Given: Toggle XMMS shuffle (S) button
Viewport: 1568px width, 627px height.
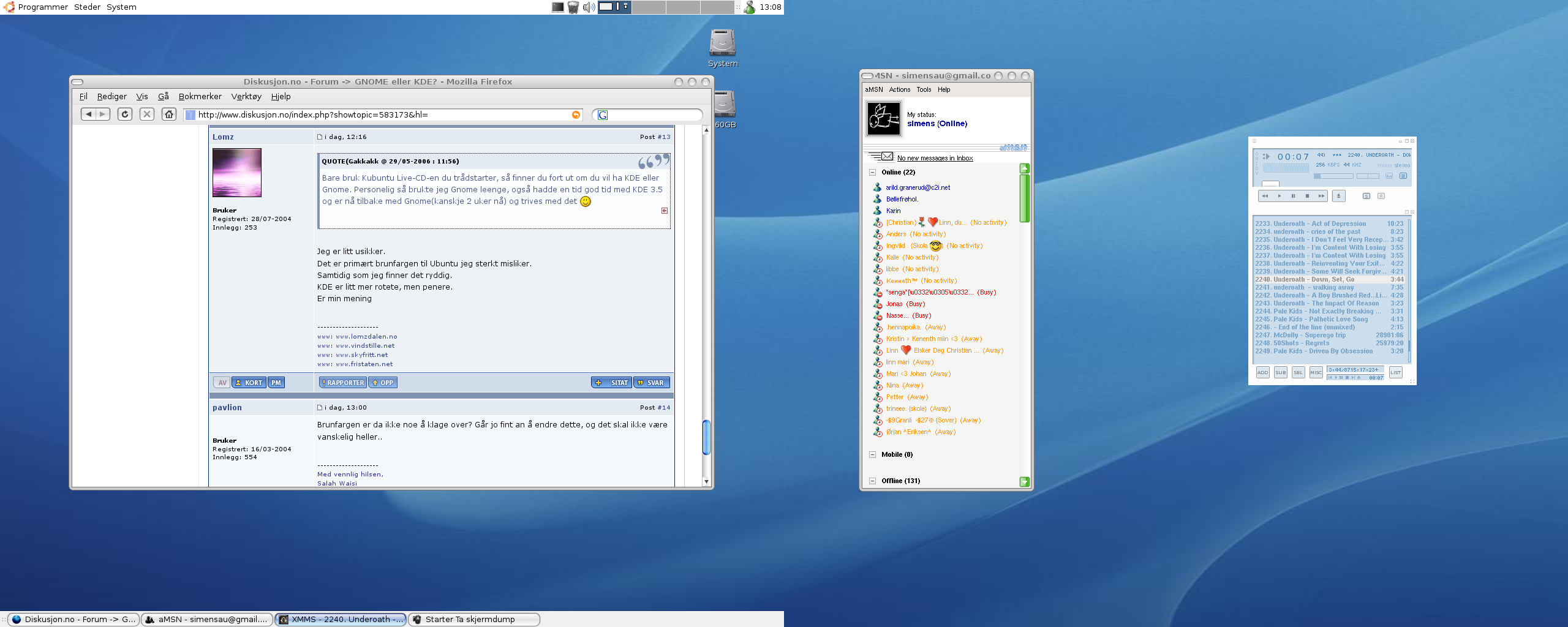Looking at the screenshot, I should pos(1366,196).
